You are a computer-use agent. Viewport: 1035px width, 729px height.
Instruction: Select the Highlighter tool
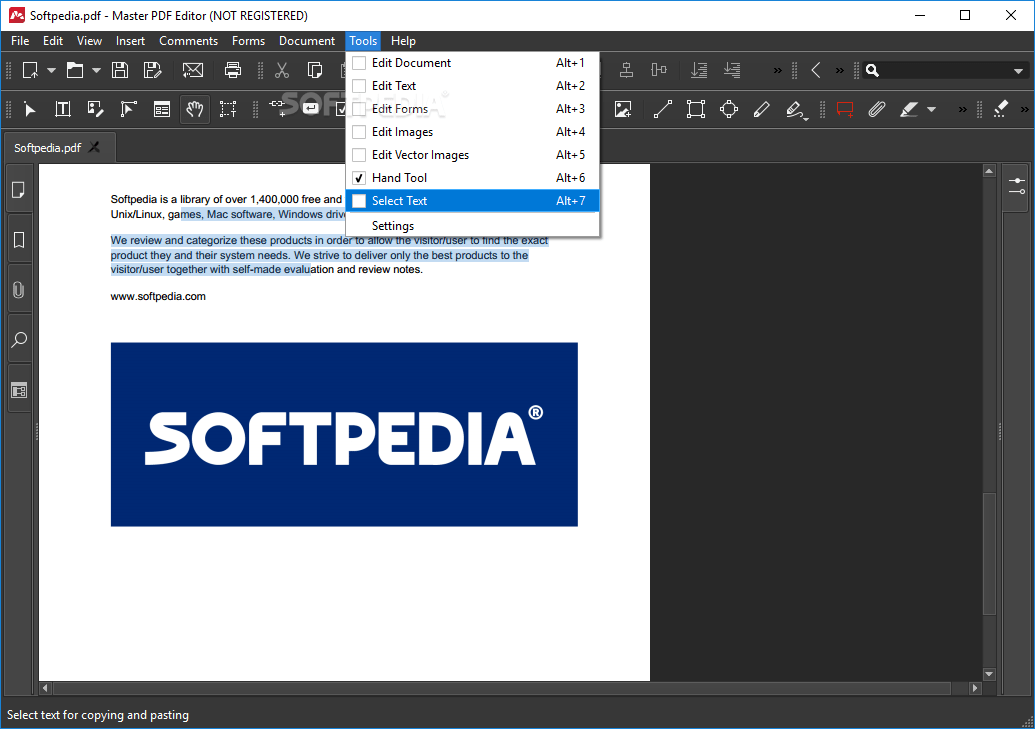(x=908, y=110)
